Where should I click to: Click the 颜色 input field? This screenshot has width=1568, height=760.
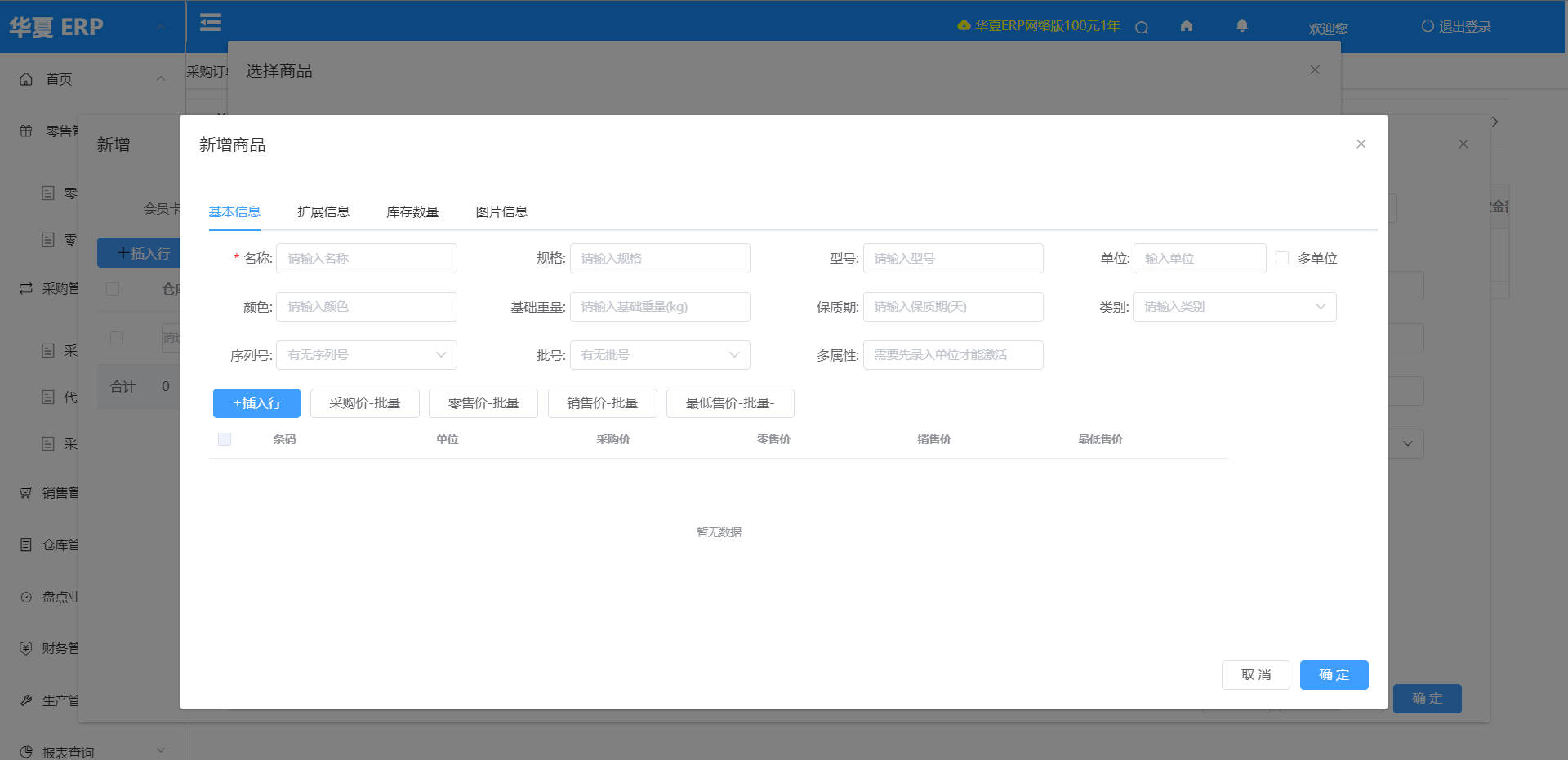tap(367, 307)
